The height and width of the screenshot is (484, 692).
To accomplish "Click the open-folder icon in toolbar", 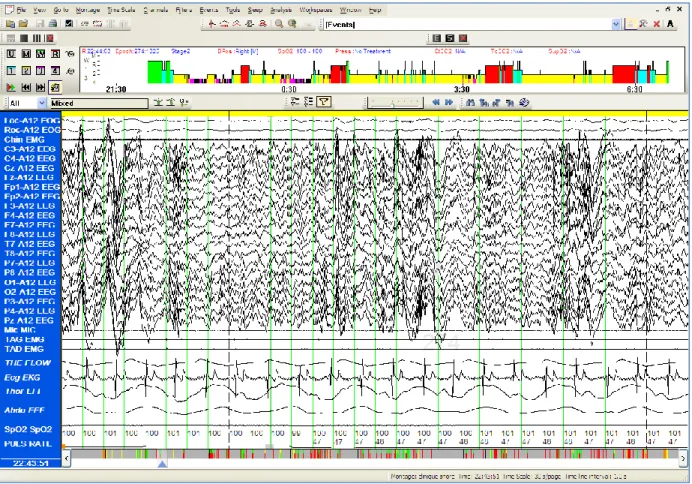I will click(x=23, y=24).
